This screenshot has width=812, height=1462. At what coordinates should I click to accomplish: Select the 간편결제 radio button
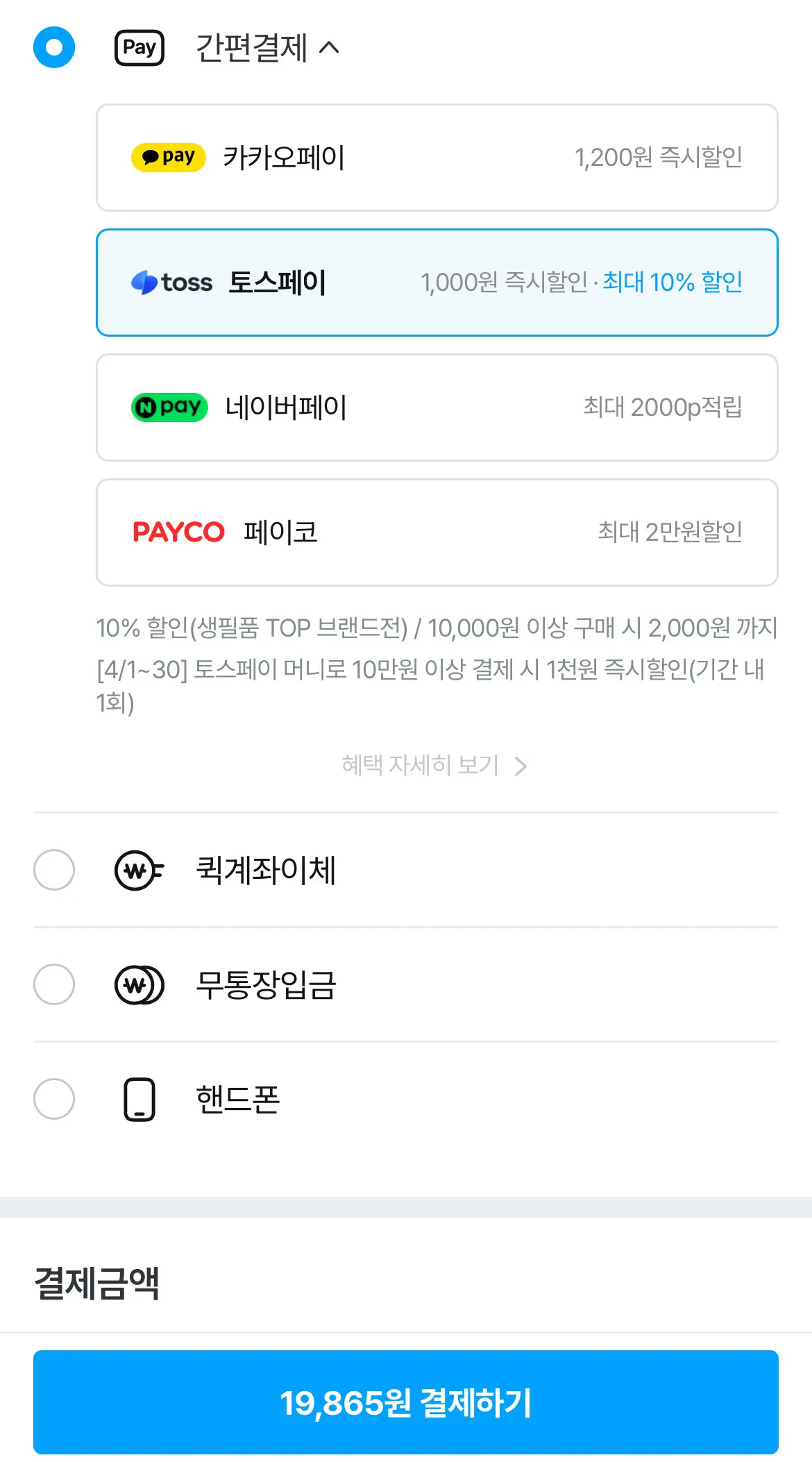(53, 47)
